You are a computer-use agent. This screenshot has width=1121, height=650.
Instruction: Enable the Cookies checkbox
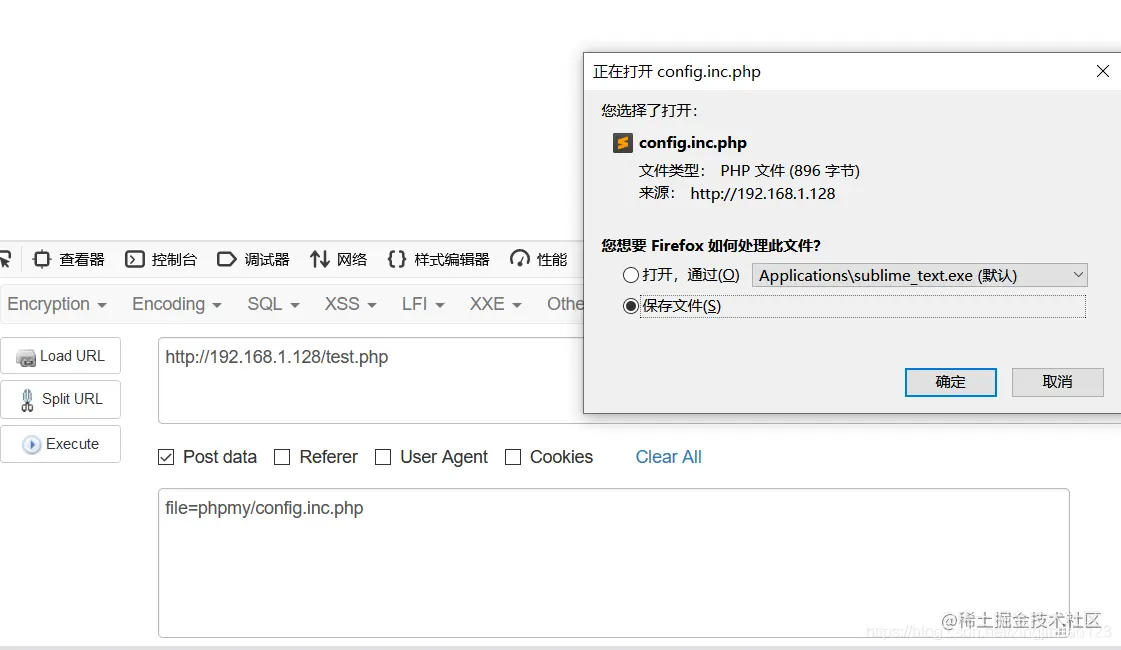point(513,457)
